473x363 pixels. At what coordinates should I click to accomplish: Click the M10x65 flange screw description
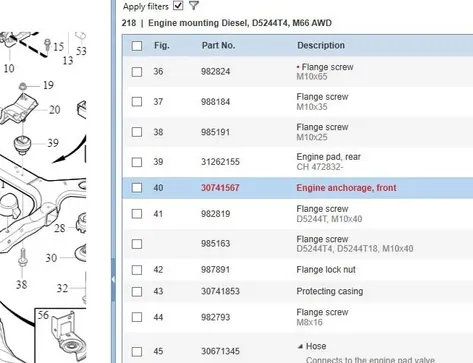(x=325, y=71)
